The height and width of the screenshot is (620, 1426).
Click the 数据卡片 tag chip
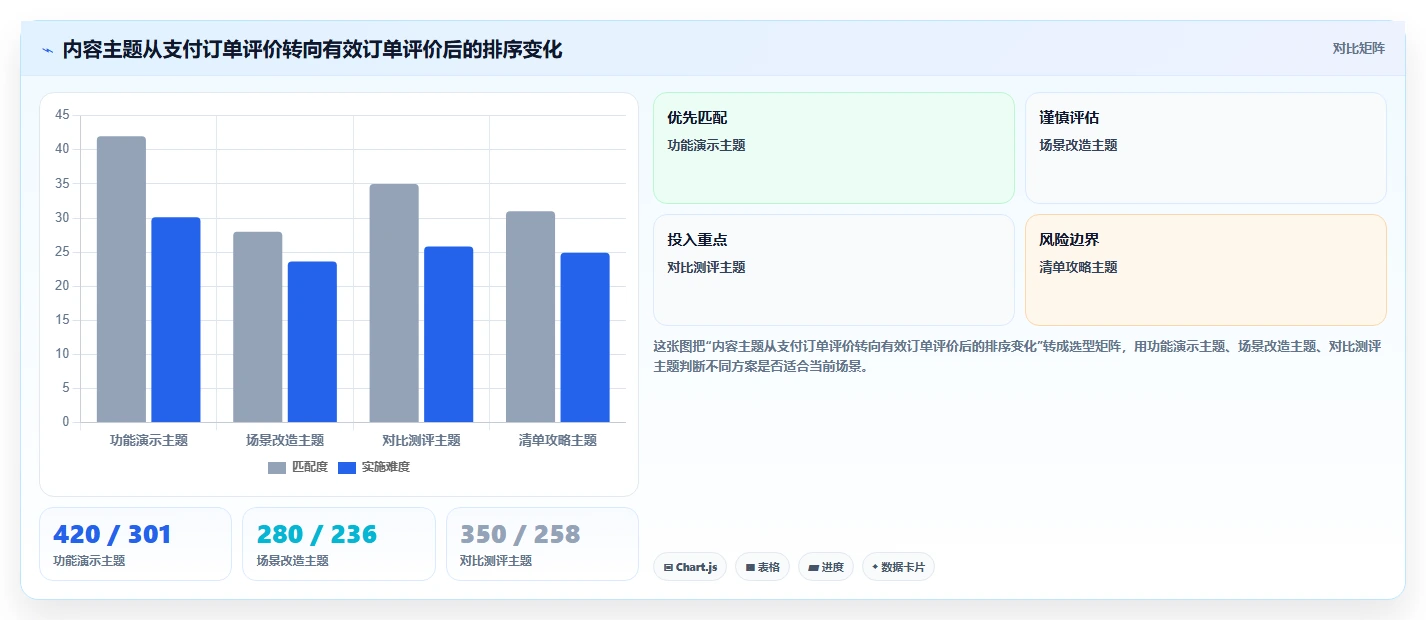click(x=898, y=567)
